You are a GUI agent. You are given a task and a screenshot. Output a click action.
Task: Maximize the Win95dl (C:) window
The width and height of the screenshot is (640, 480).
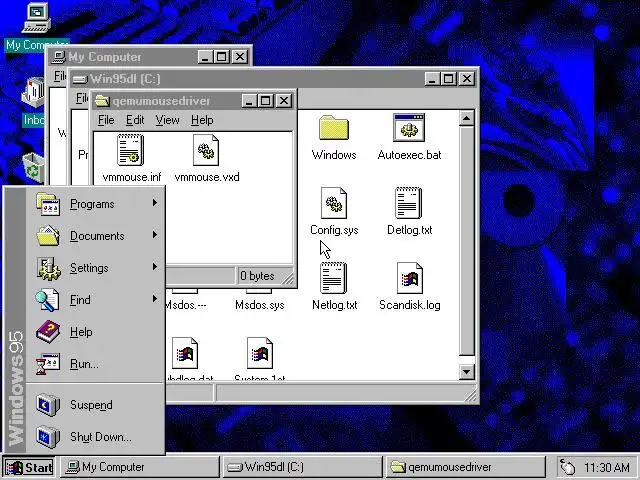(x=448, y=79)
